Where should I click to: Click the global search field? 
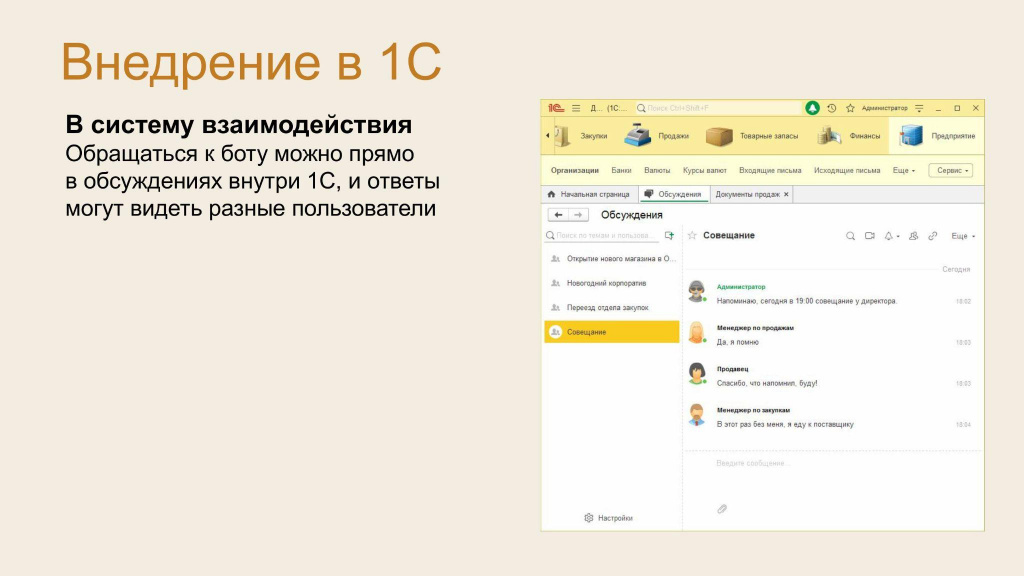[718, 108]
